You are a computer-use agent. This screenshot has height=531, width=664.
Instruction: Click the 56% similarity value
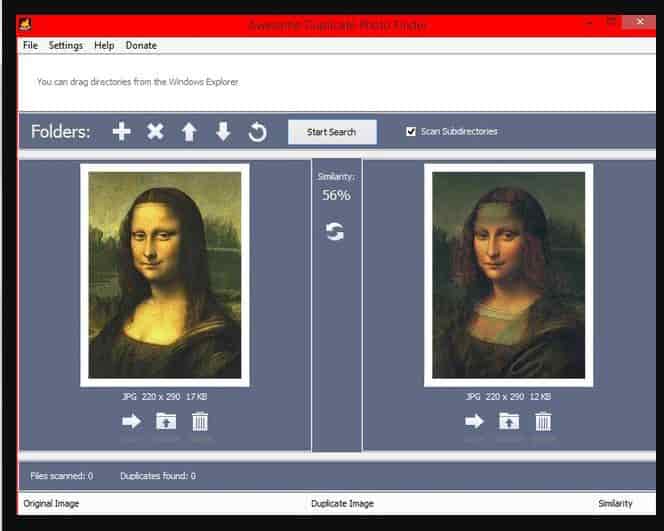point(336,195)
